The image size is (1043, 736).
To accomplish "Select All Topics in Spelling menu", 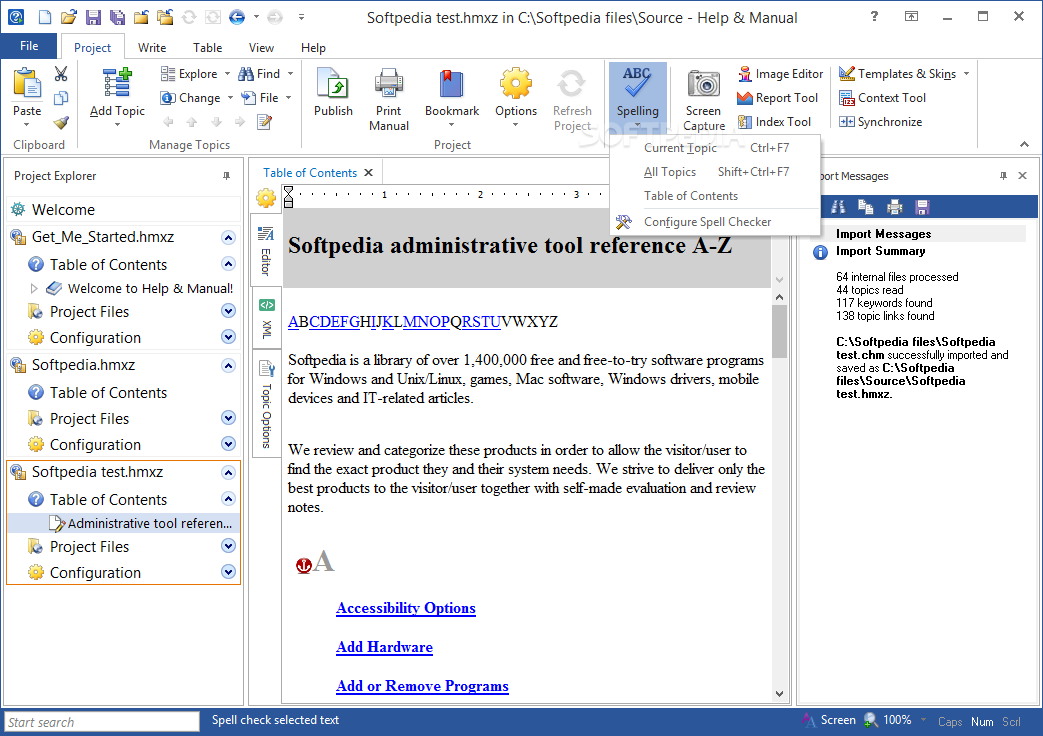I will (x=715, y=172).
